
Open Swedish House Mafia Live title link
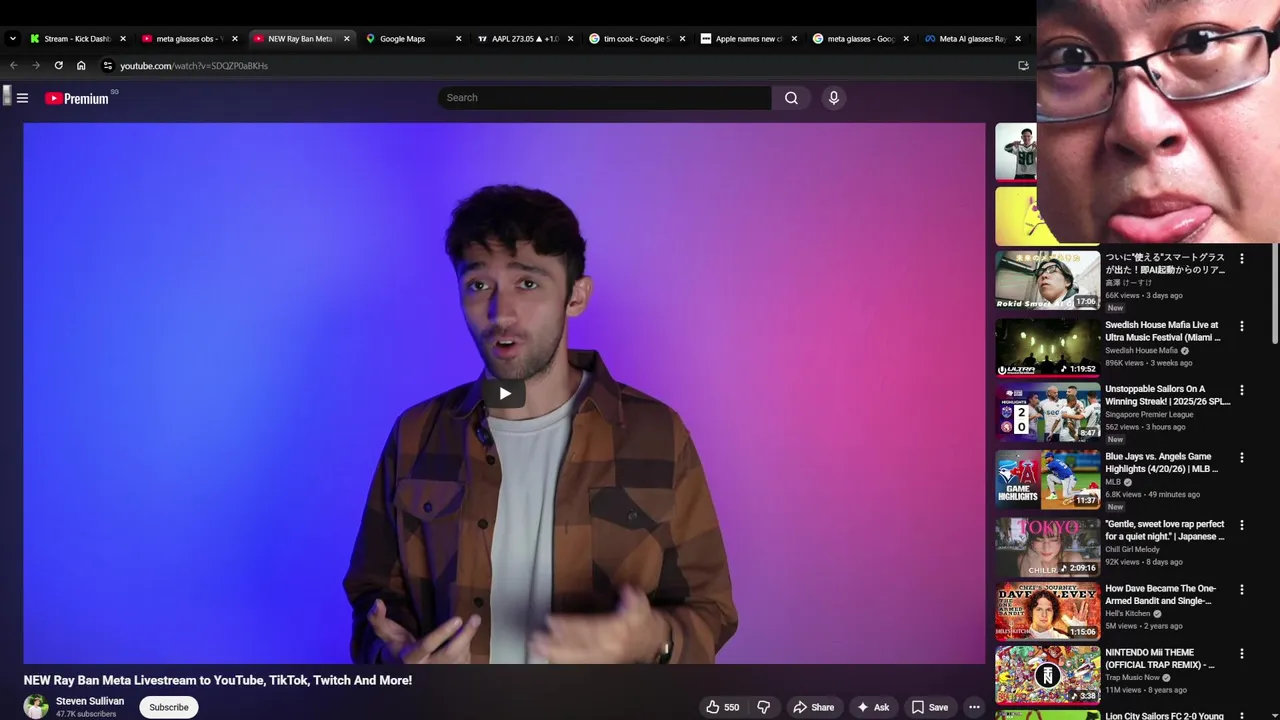click(x=1162, y=331)
